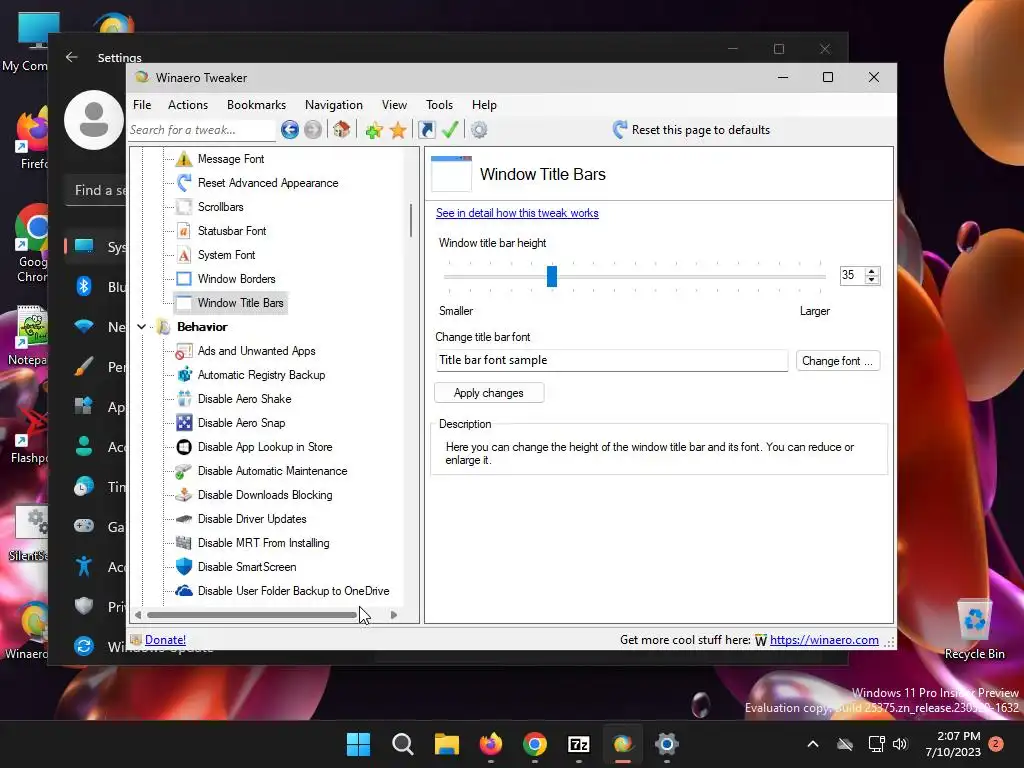Screen dimensions: 1024x768
Task: Decrease title bar height spinner down arrow
Action: click(x=871, y=280)
